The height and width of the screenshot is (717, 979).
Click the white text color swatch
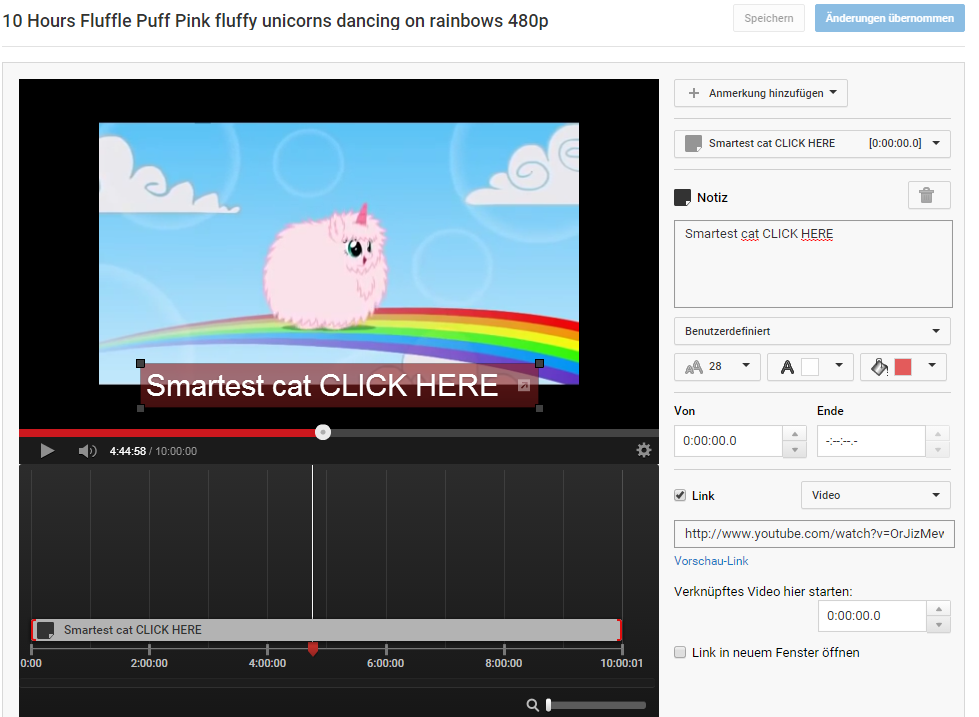coord(810,367)
